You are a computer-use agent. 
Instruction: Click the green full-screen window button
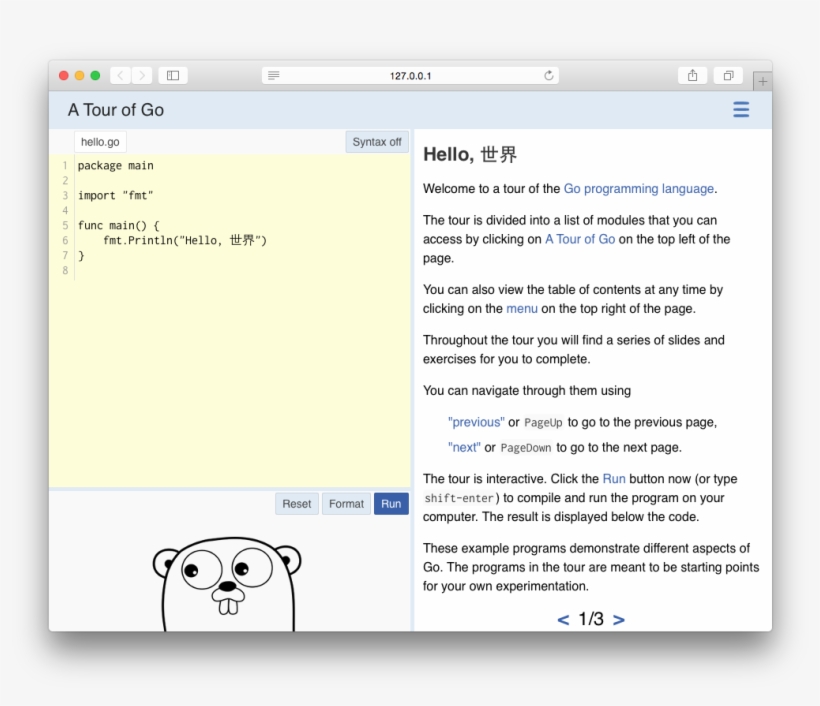coord(95,76)
